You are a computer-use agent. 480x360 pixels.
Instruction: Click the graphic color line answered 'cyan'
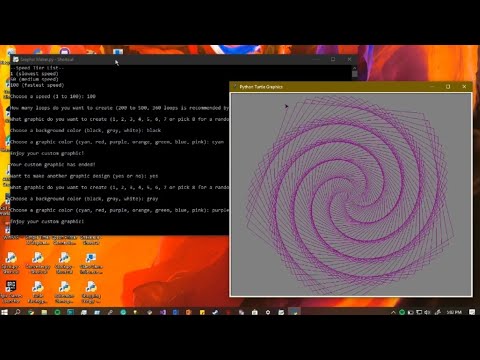pyautogui.click(x=117, y=142)
